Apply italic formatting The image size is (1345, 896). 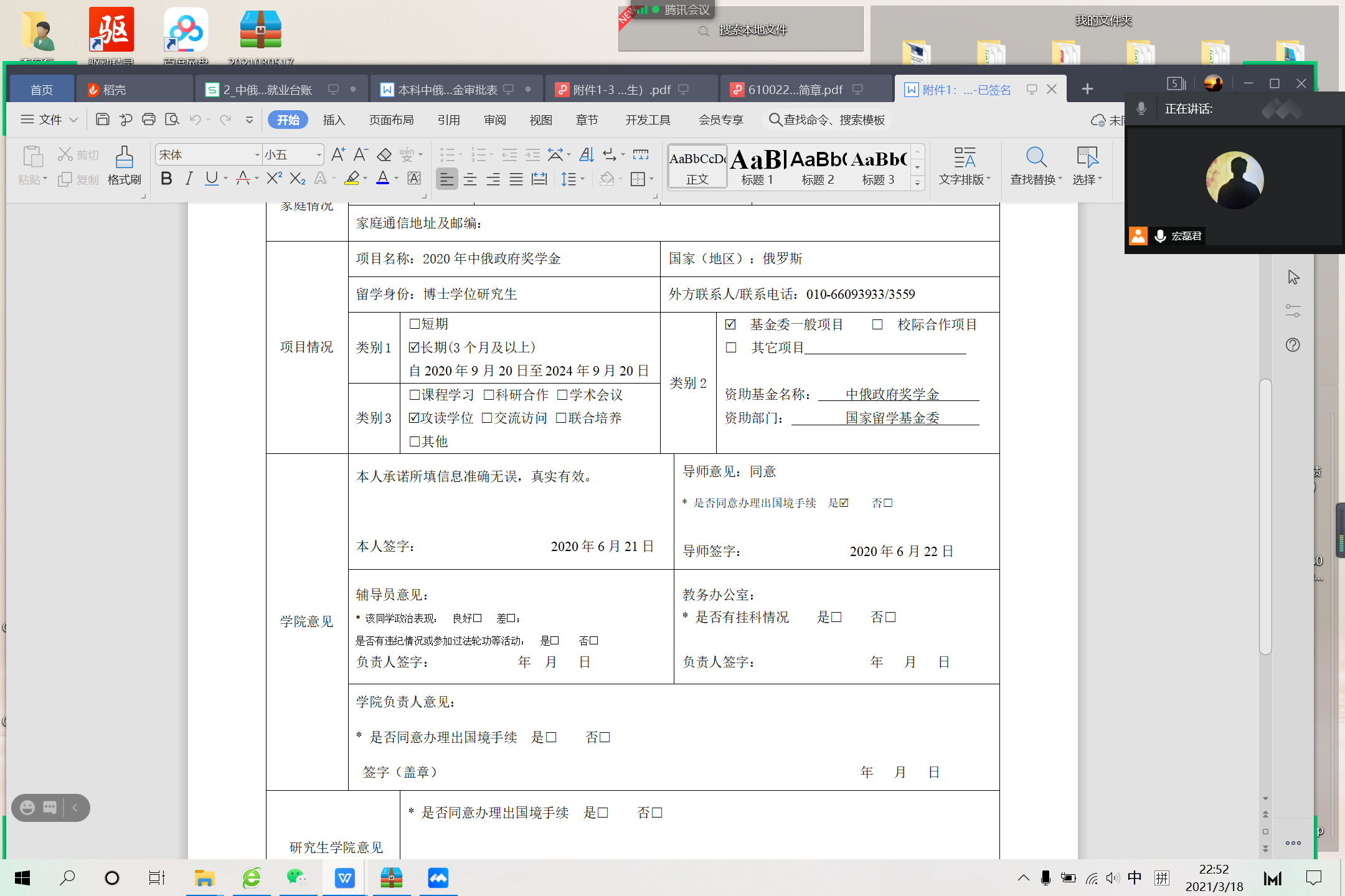tap(189, 179)
